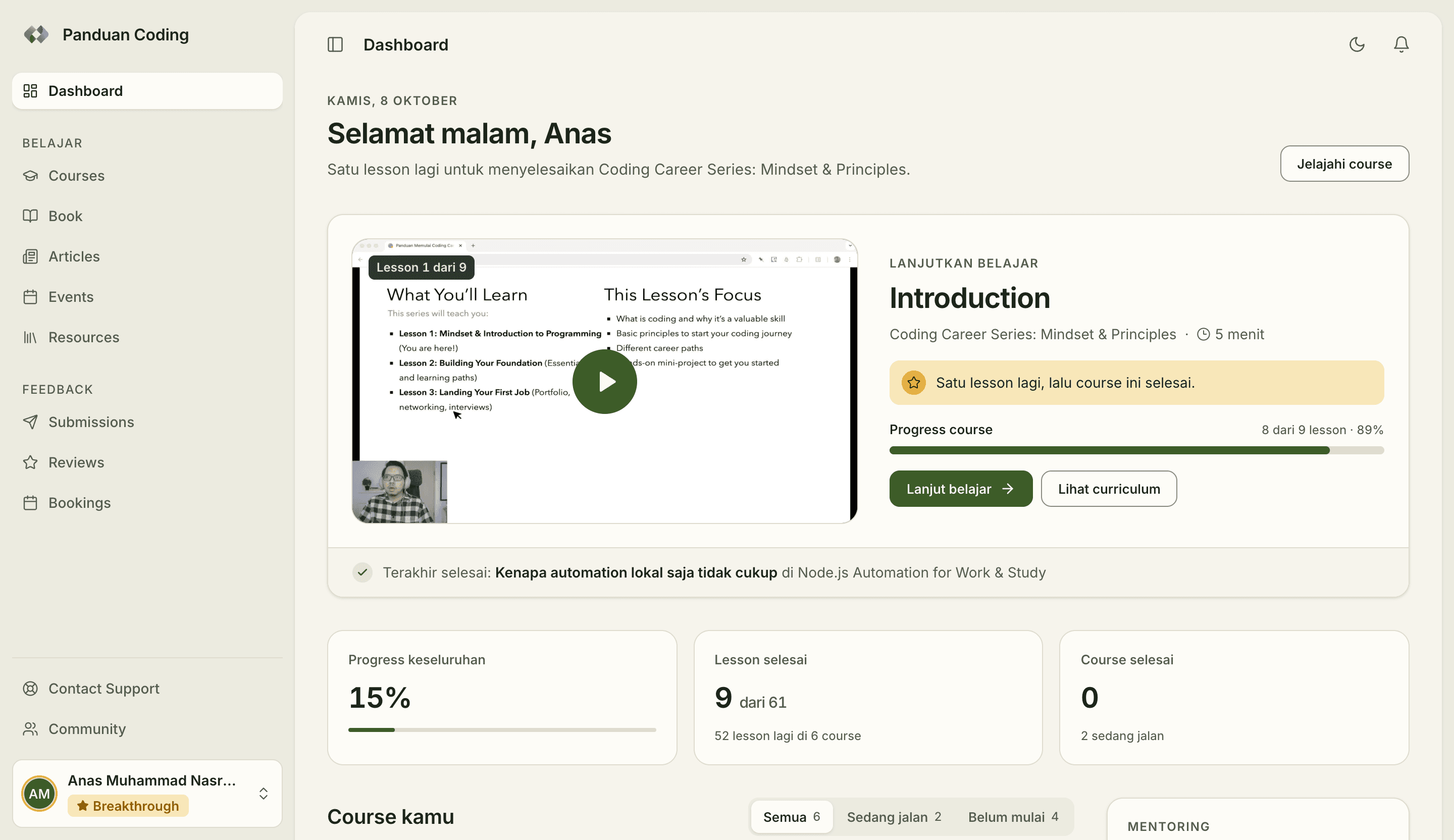This screenshot has width=1454, height=840.
Task: Open Courses from sidebar
Action: pos(147,175)
